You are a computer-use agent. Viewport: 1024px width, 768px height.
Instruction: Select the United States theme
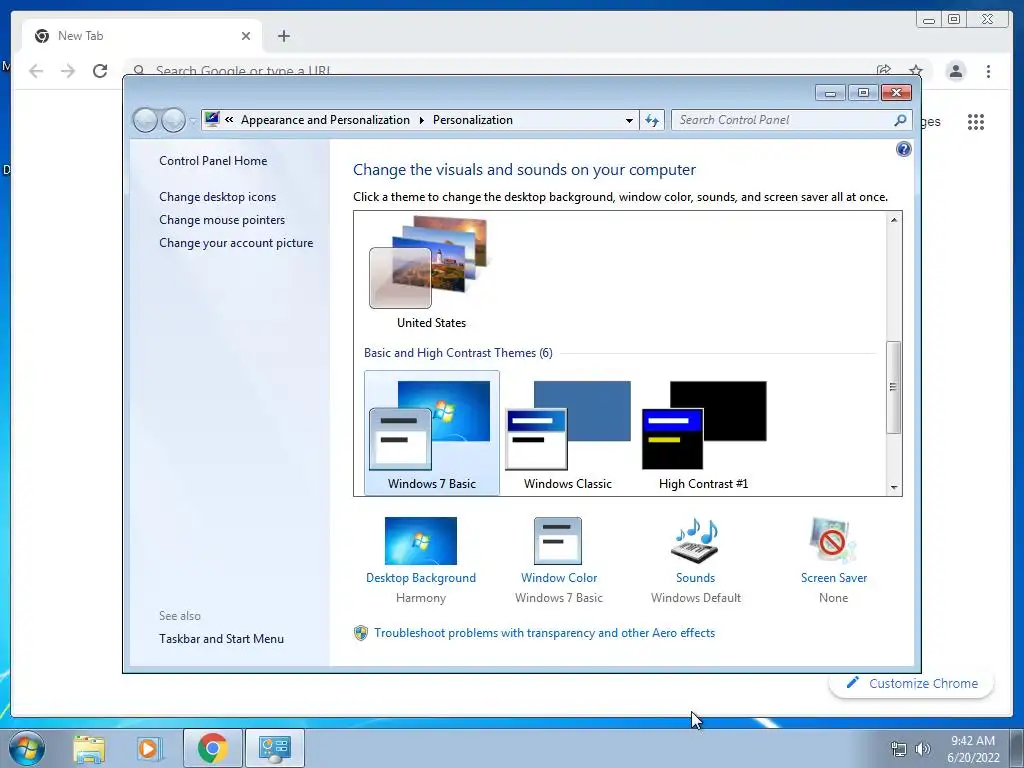pyautogui.click(x=431, y=273)
